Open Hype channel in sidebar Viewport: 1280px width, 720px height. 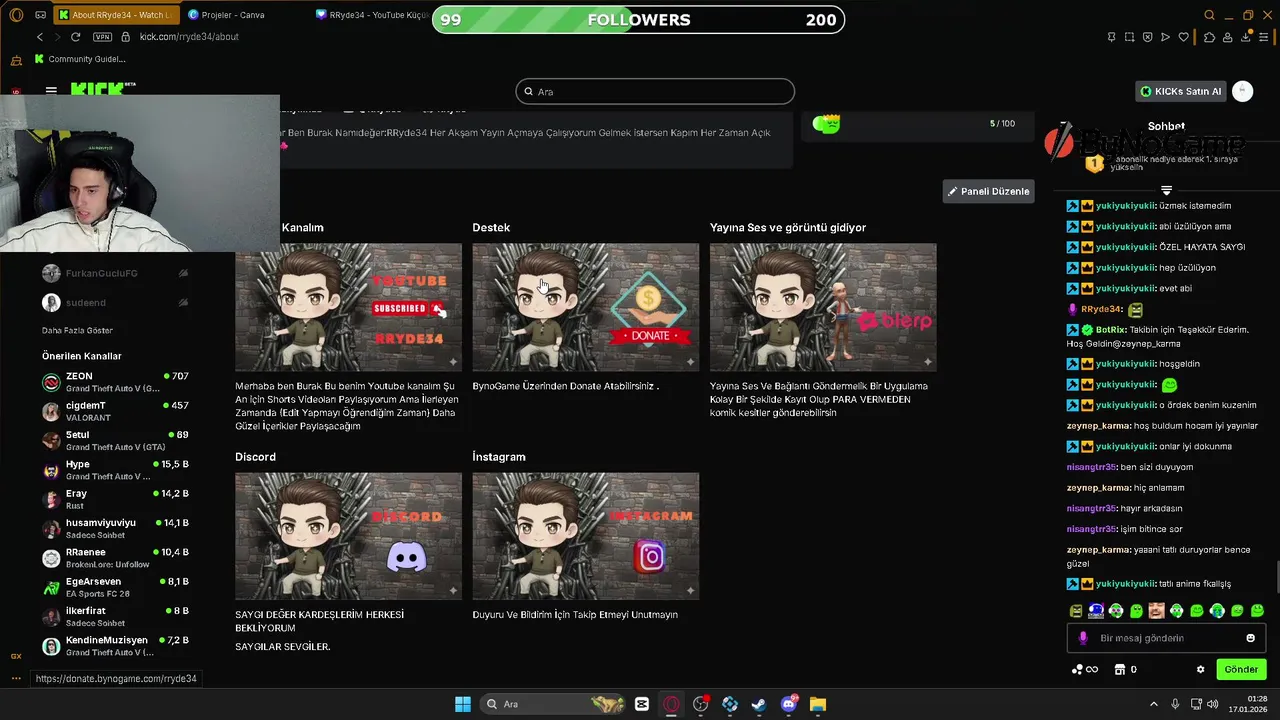115,470
